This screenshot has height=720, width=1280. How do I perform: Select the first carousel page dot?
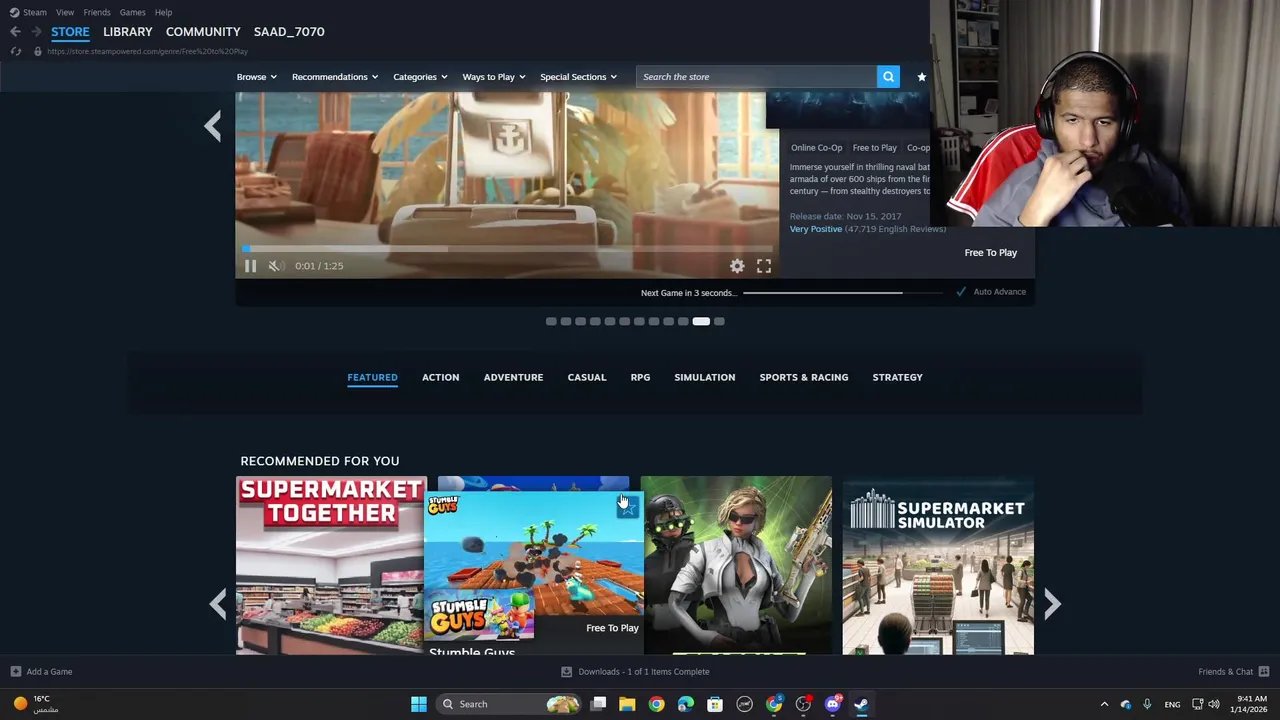(551, 322)
